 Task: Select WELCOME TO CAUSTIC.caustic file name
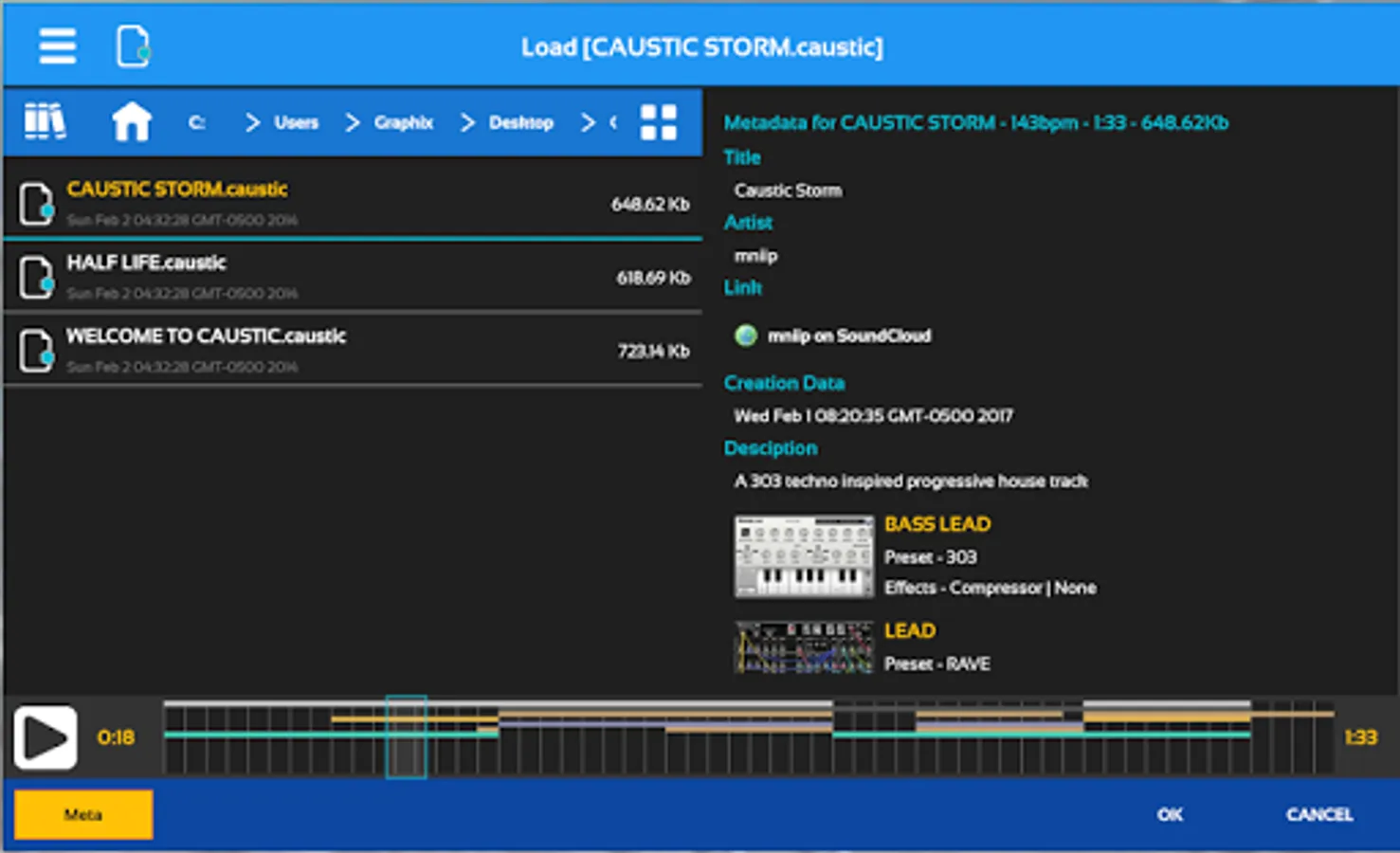(x=206, y=336)
